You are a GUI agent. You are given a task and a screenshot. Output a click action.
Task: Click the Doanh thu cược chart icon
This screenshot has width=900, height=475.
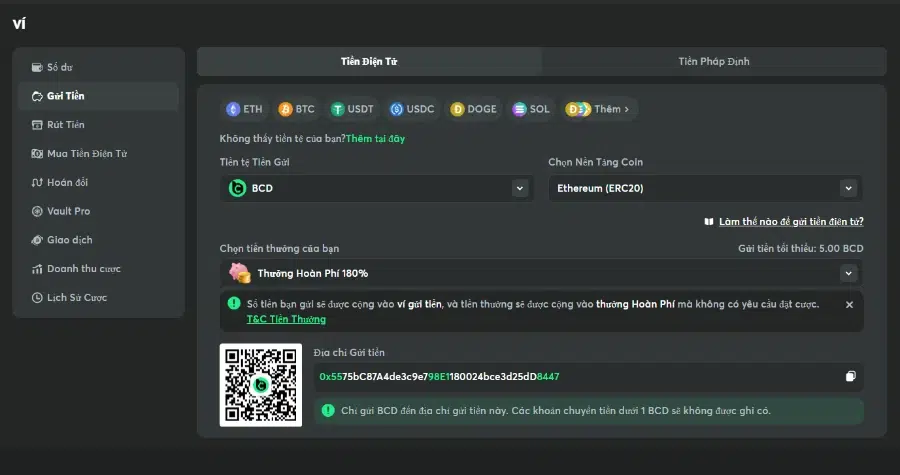coord(37,268)
